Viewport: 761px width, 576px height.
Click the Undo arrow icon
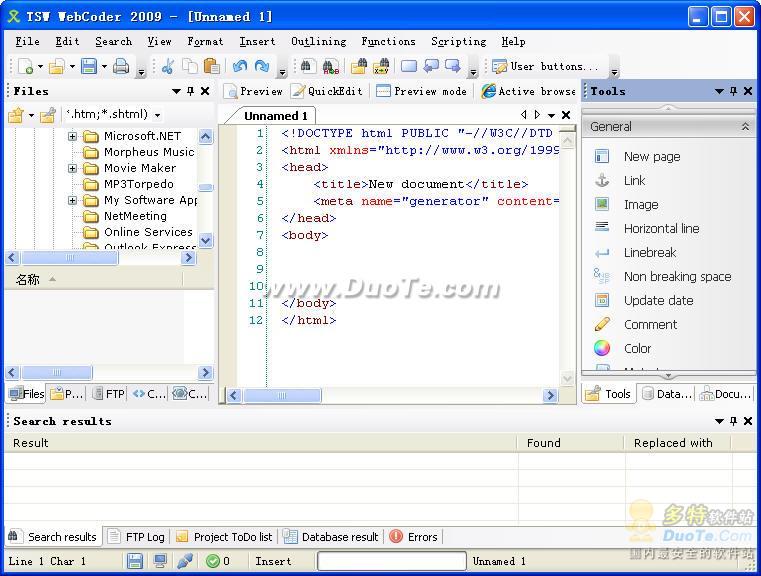[x=240, y=66]
